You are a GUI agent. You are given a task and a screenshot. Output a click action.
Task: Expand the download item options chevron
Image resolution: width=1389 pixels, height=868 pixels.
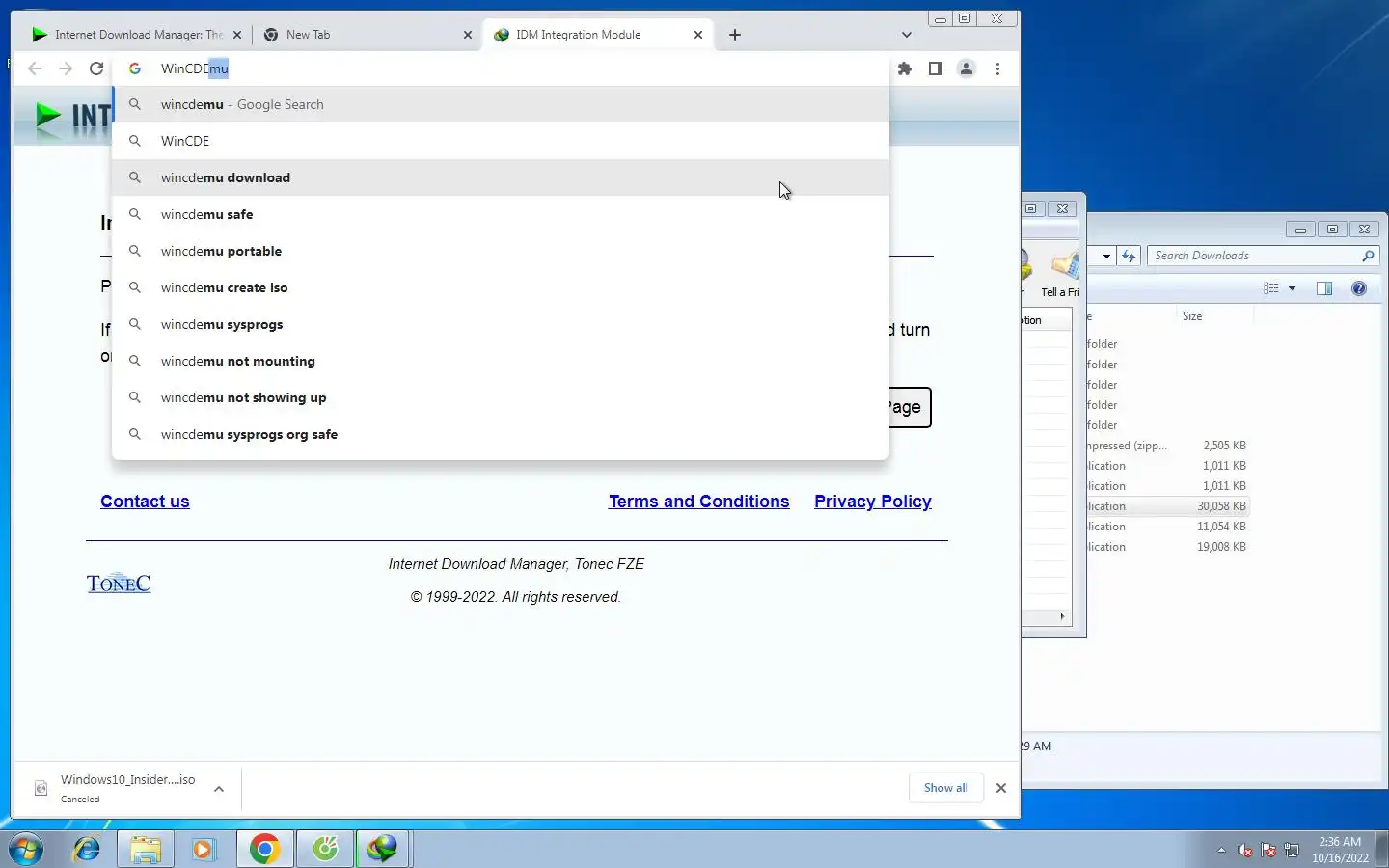[219, 788]
